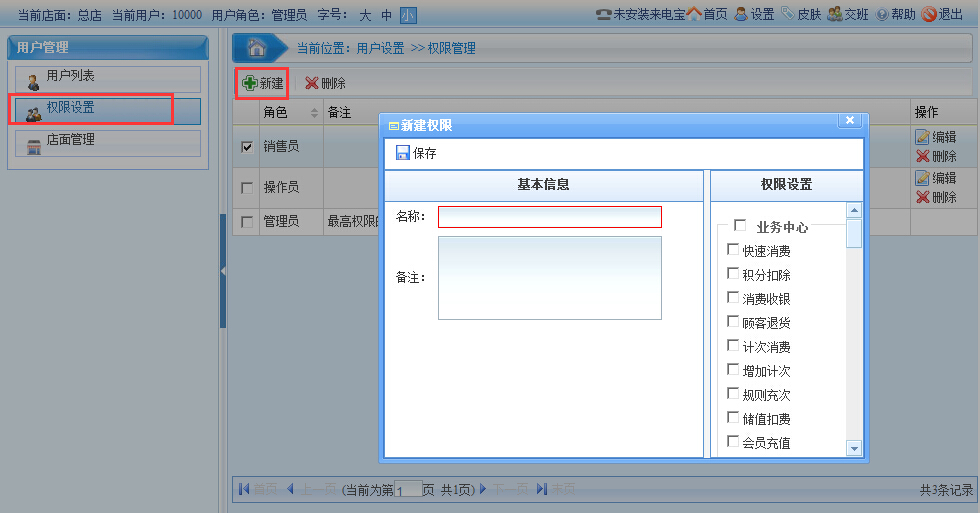
Task: Click the 共3条记录 record count
Action: (946, 491)
